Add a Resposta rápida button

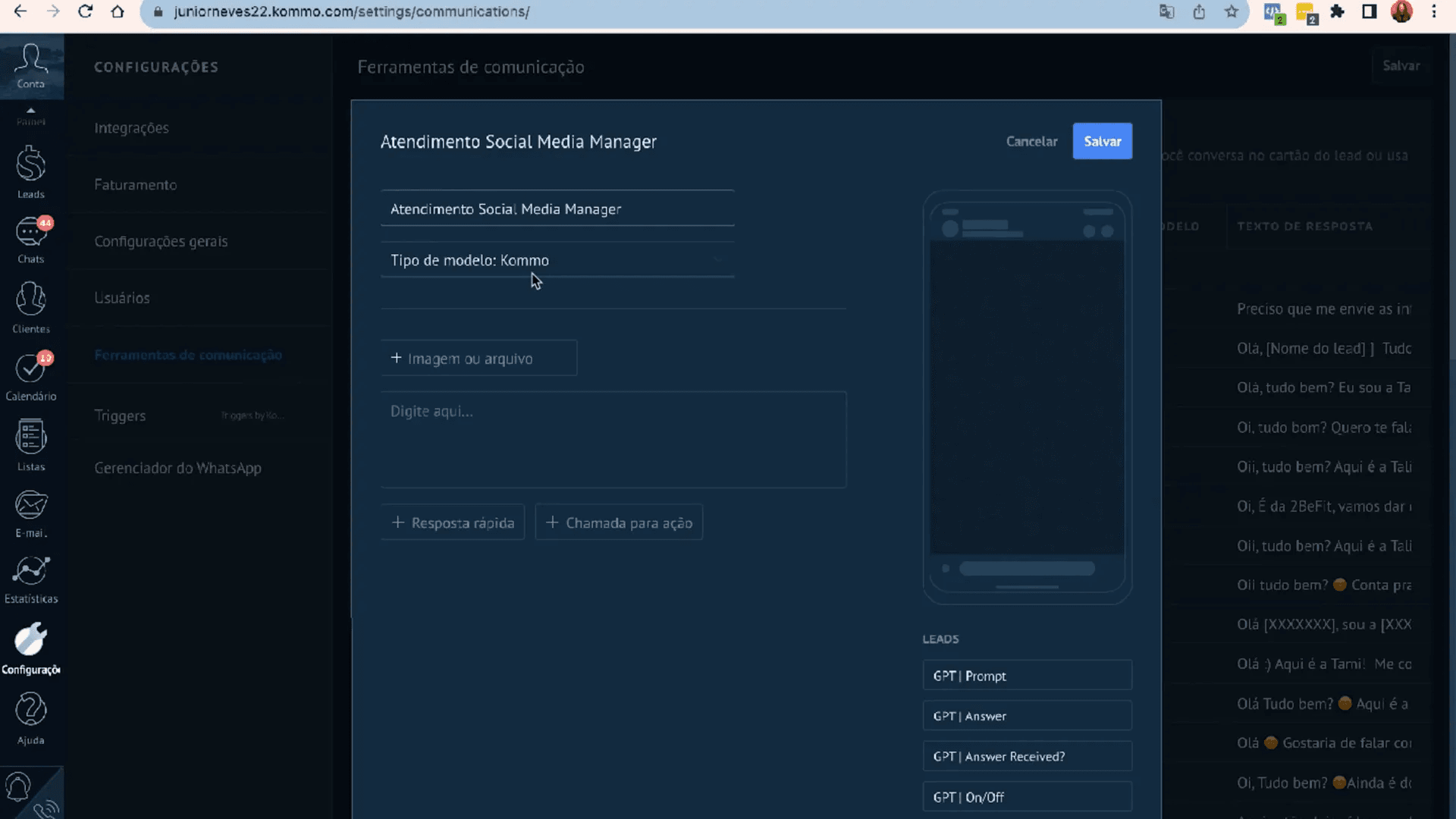point(453,522)
